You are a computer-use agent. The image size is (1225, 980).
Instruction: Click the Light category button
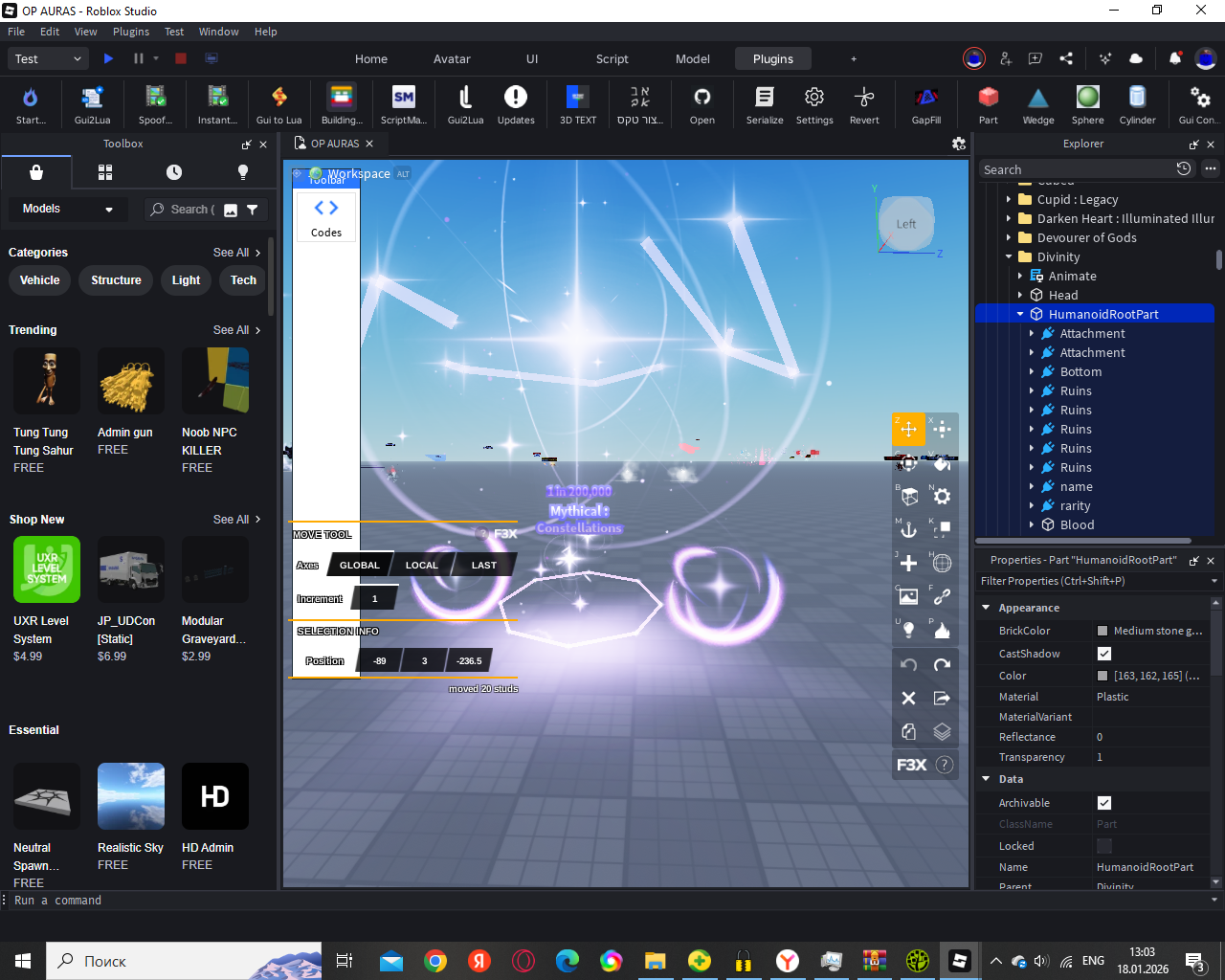186,280
